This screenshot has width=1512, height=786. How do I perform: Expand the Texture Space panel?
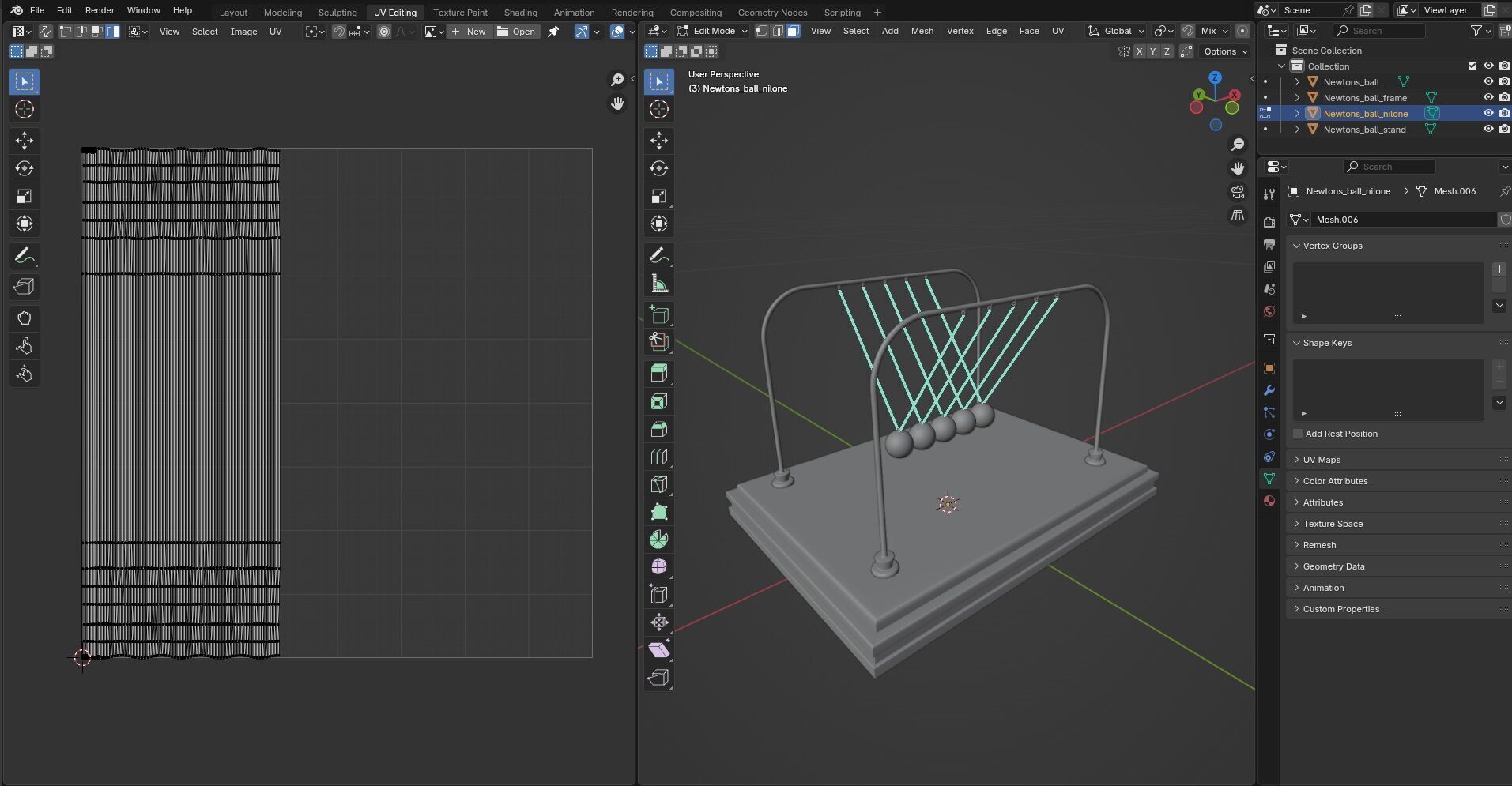pos(1332,524)
